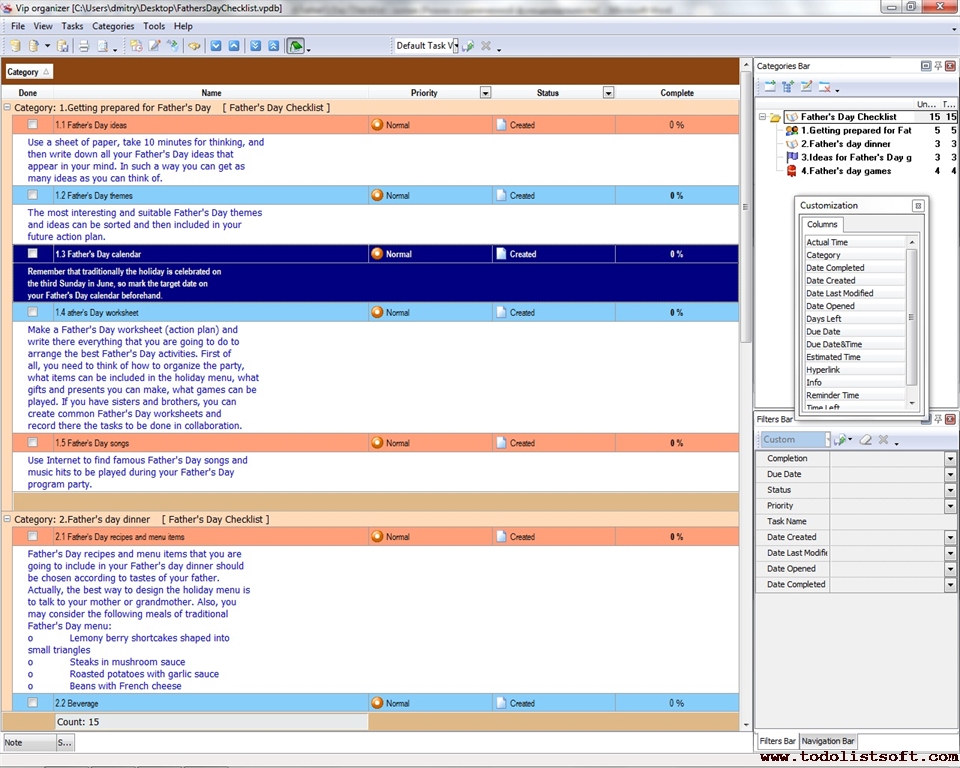The image size is (960, 768).
Task: Collapse the Father's Day Checklist tree node
Action: [x=762, y=117]
